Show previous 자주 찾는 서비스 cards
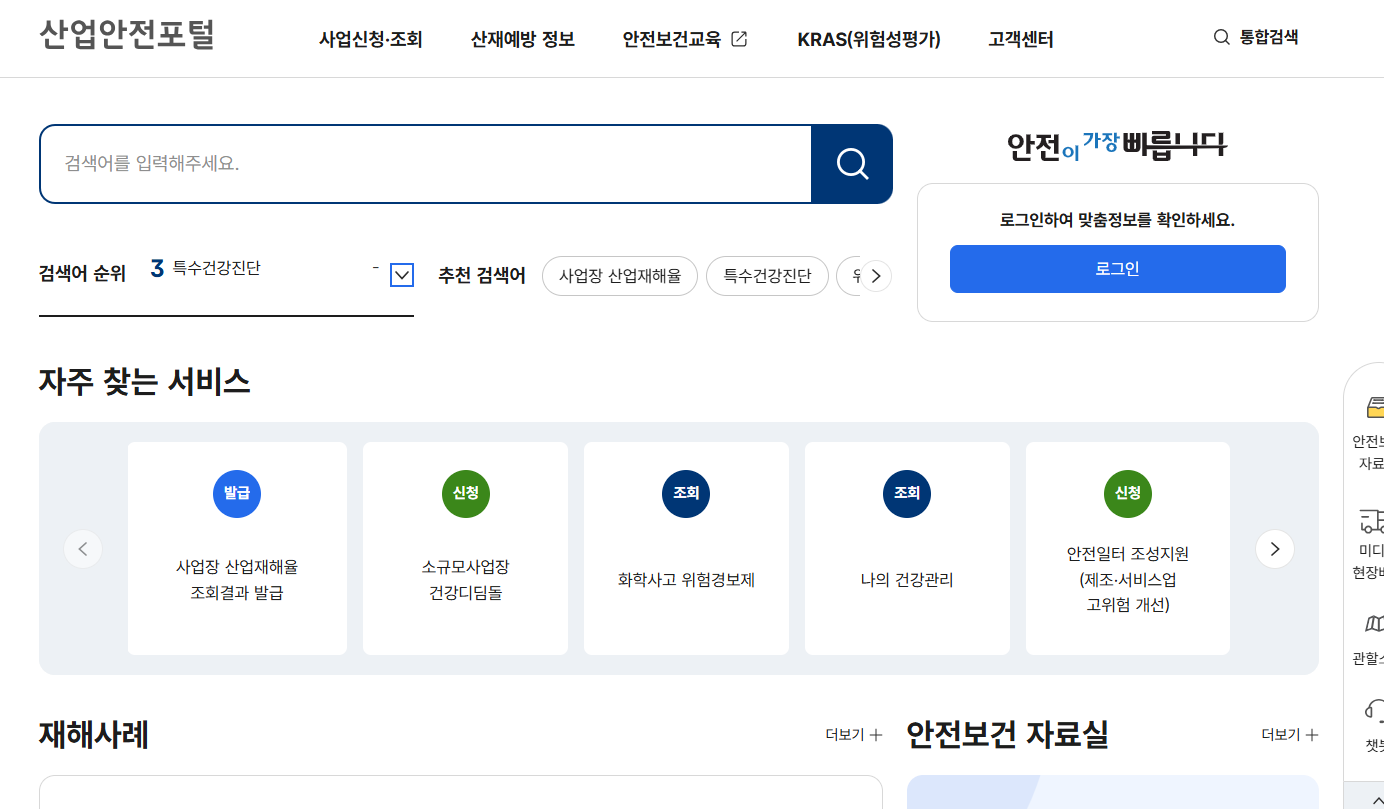1384x809 pixels. tap(83, 549)
